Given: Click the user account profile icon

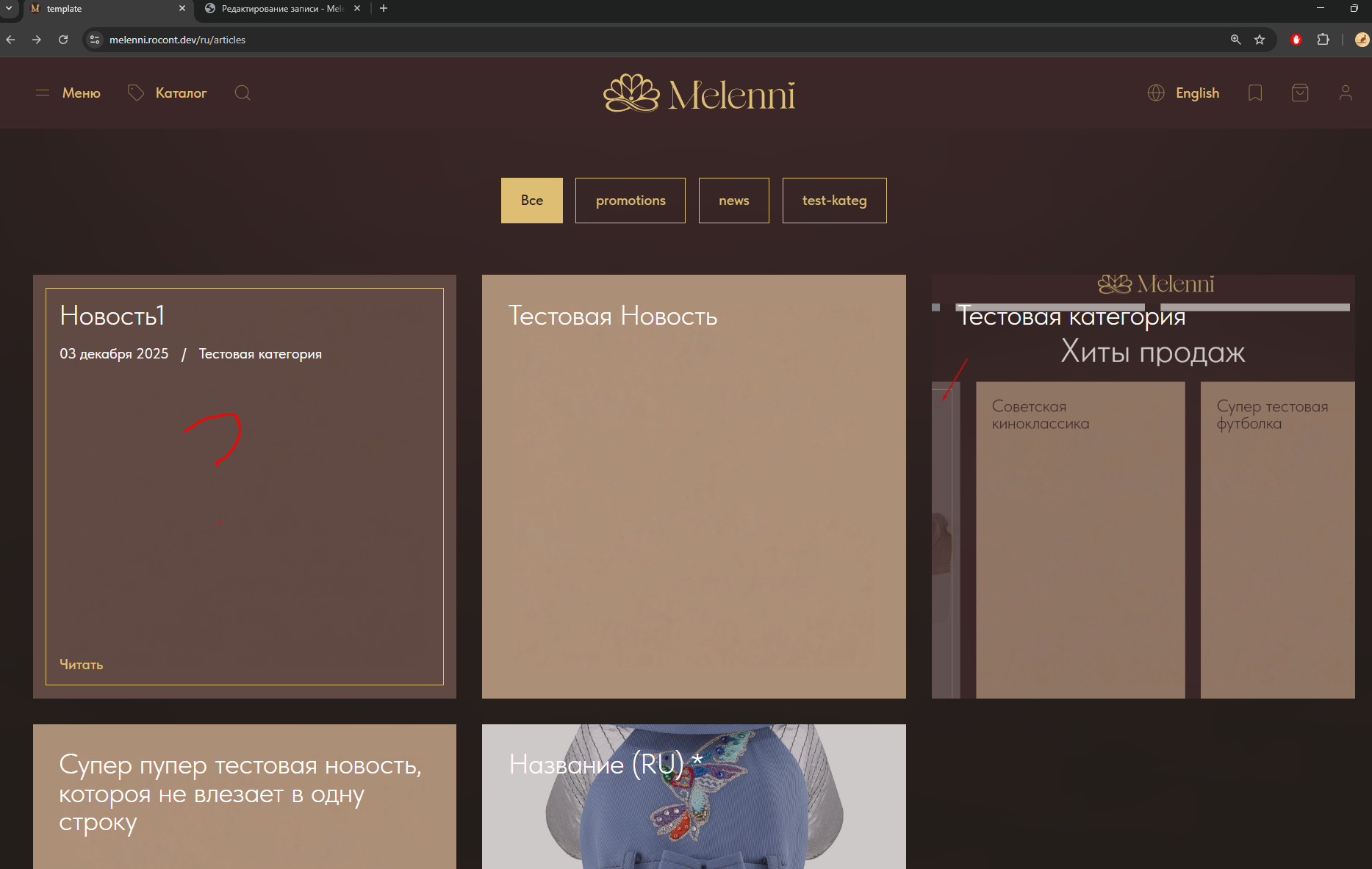Looking at the screenshot, I should click(1345, 93).
